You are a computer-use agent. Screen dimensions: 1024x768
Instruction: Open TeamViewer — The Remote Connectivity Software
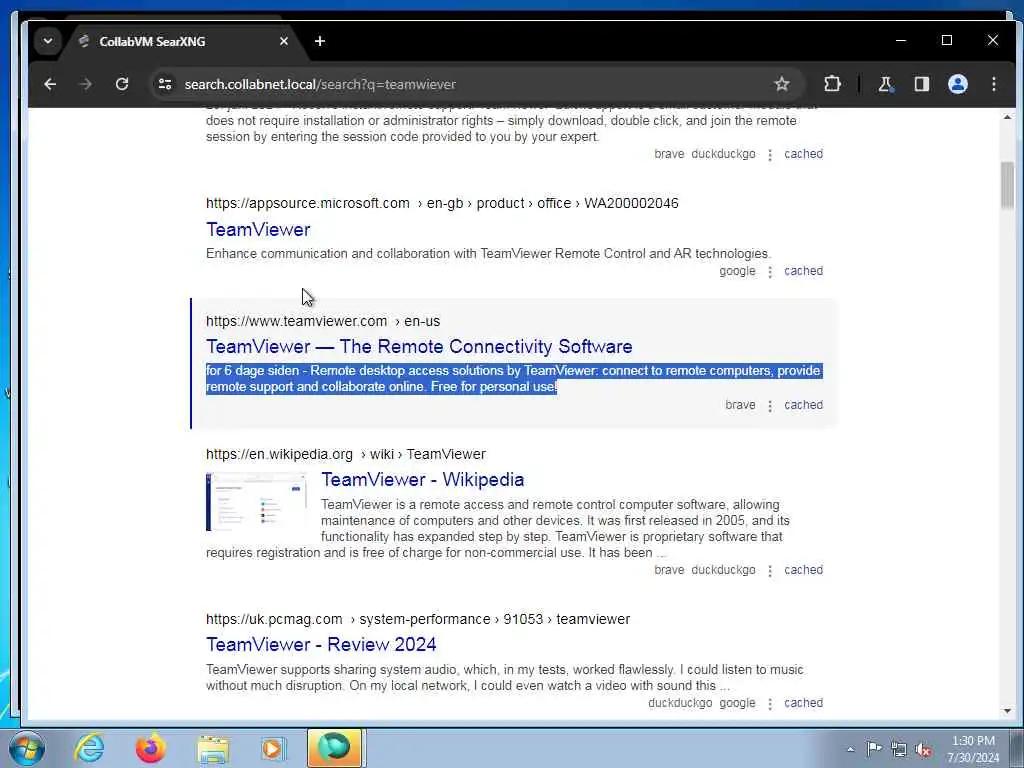tap(419, 347)
